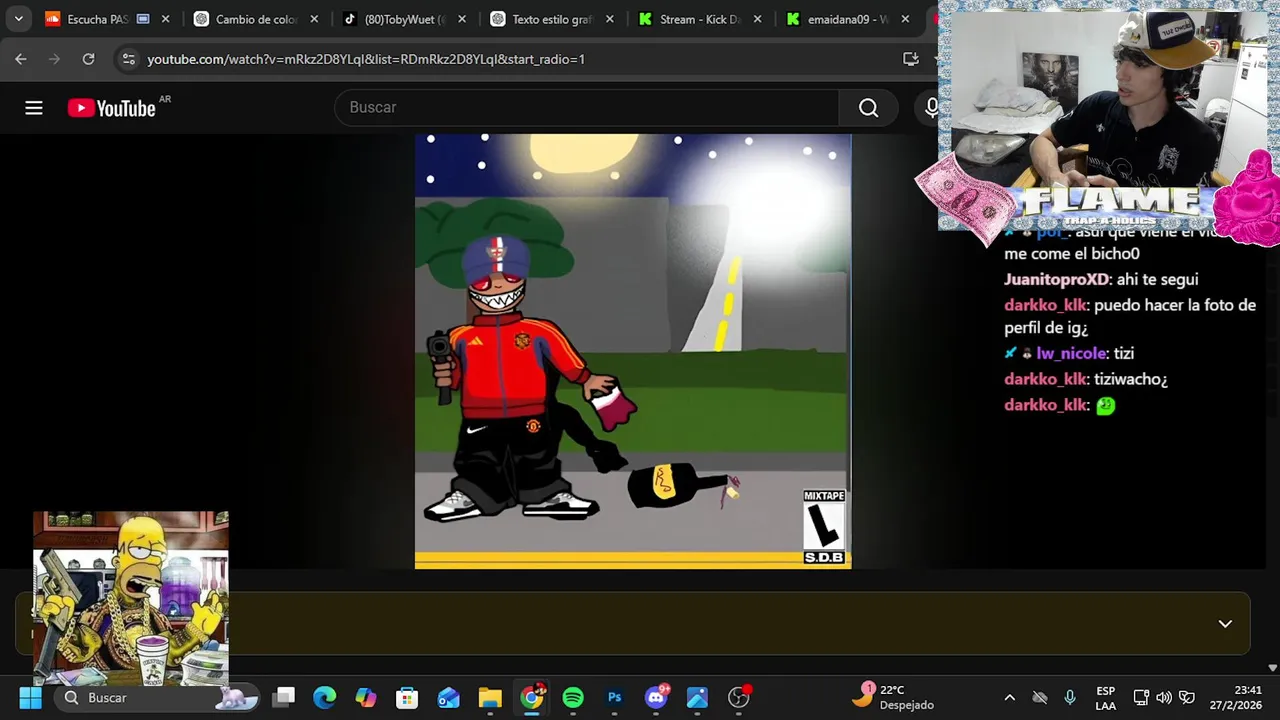The image size is (1280, 720).
Task: Switch to Chrome in the taskbar
Action: pos(532,697)
